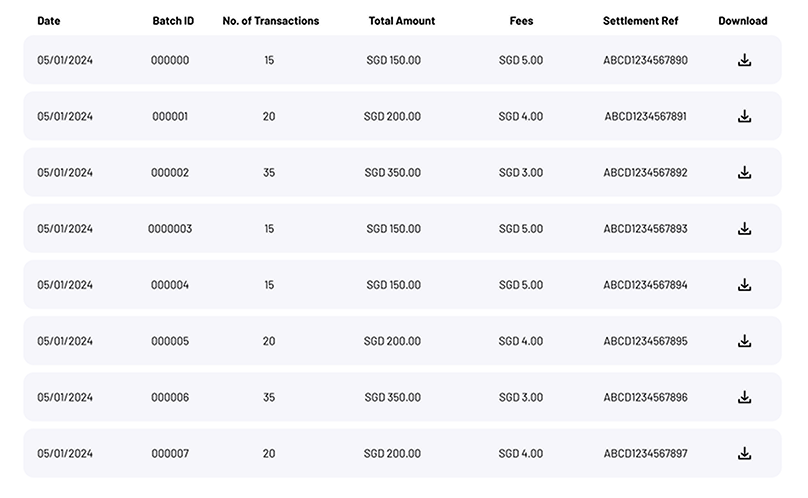Download settlement file for batch 000000

point(744,60)
